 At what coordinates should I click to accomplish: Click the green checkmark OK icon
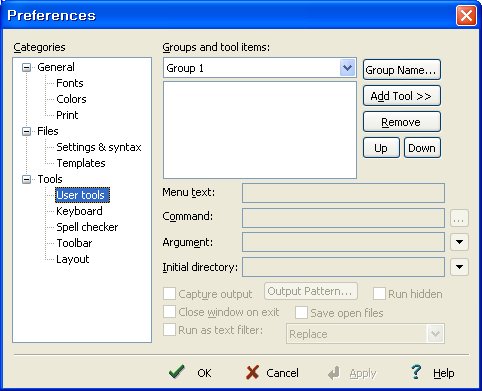point(177,372)
